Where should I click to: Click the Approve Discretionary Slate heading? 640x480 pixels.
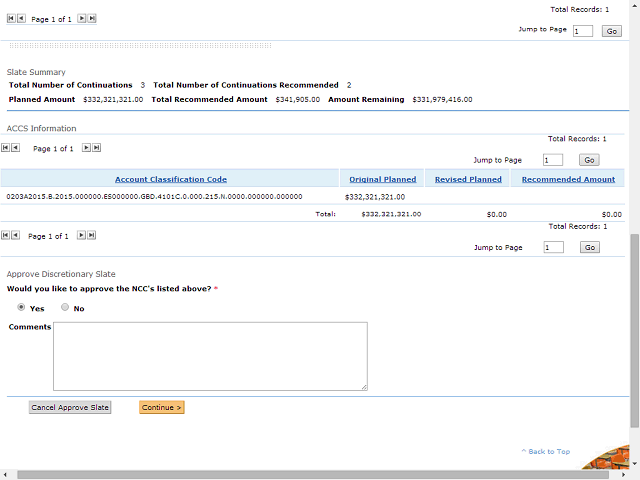(61, 274)
